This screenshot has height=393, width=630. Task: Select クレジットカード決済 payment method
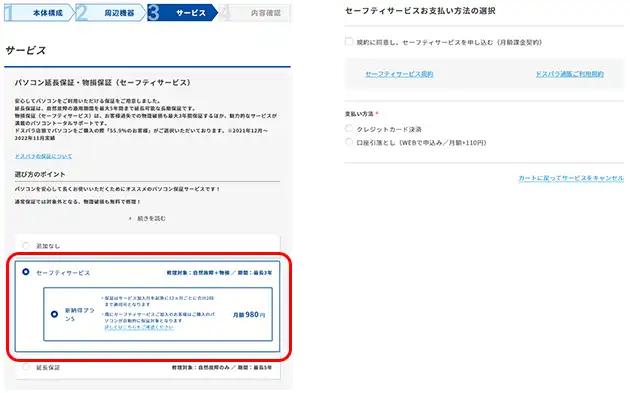[x=349, y=129]
